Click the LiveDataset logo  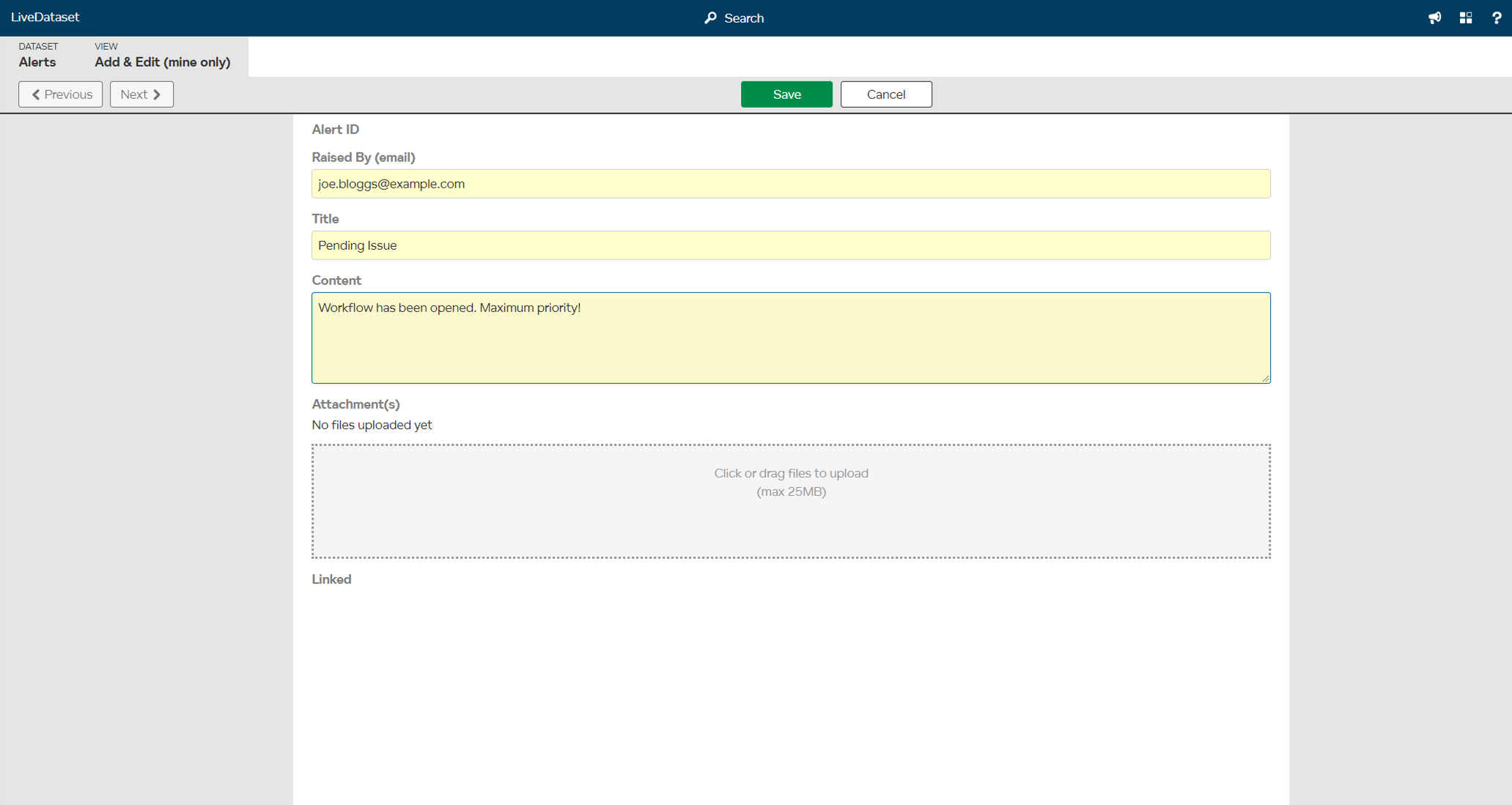point(45,17)
